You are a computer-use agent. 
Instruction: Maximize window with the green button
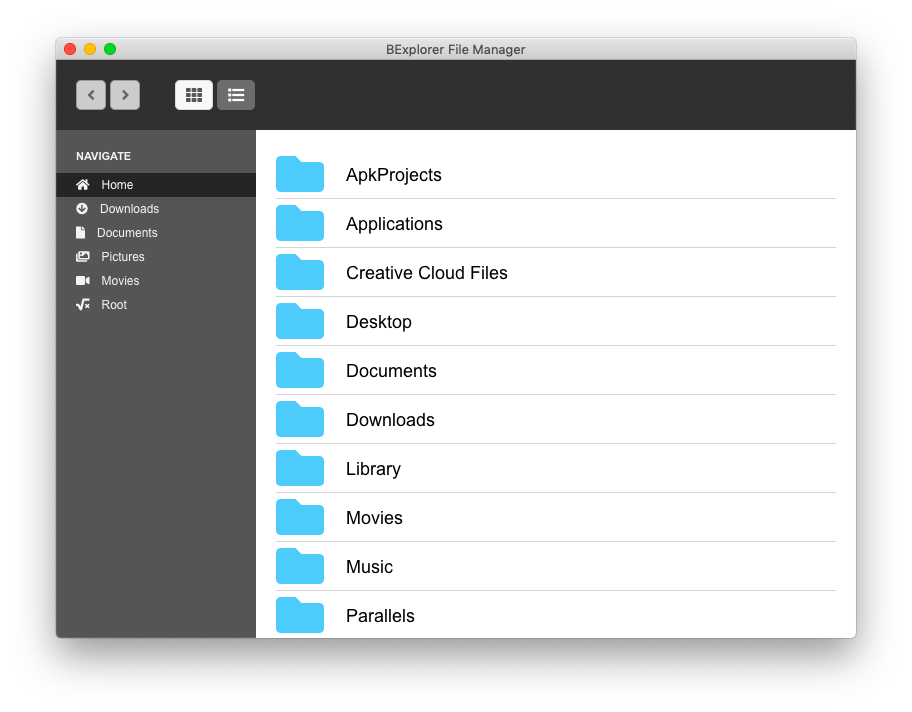[x=110, y=49]
